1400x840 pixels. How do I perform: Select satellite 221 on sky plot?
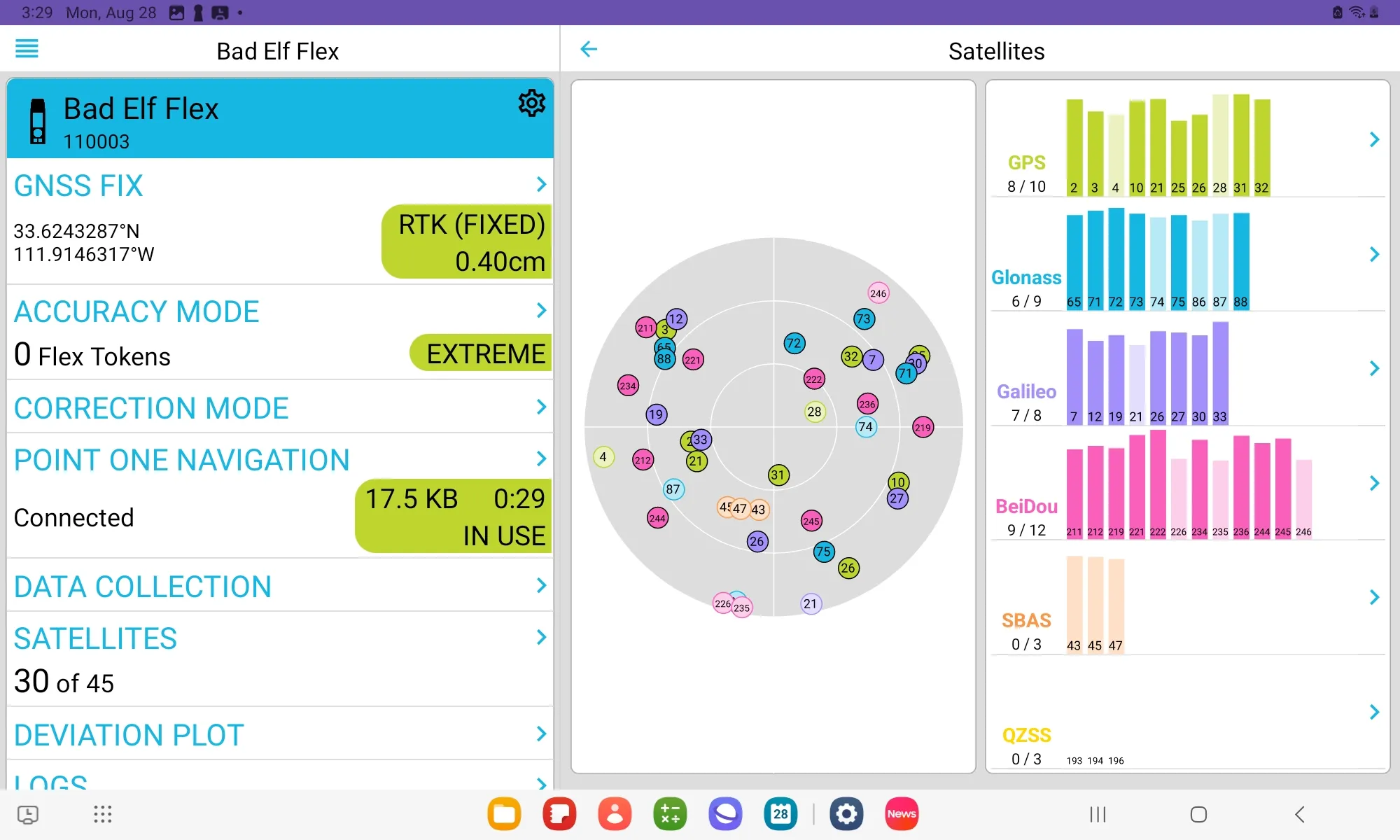[693, 360]
